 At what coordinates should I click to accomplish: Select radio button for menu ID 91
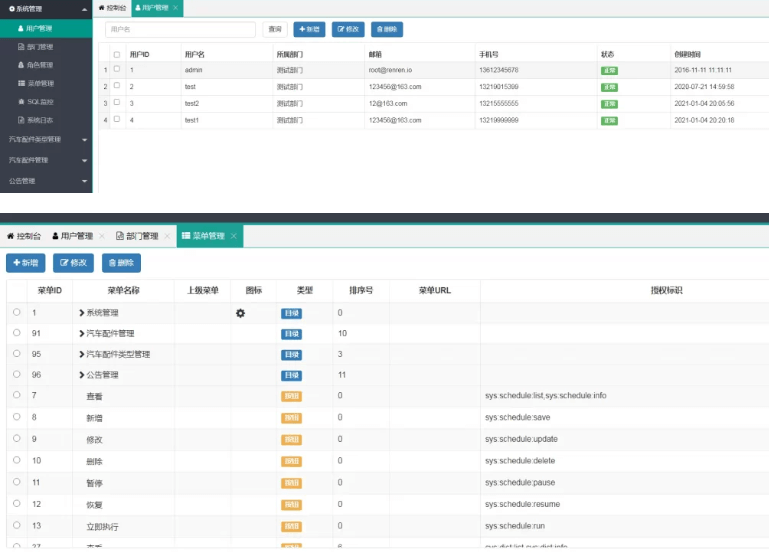[x=17, y=333]
